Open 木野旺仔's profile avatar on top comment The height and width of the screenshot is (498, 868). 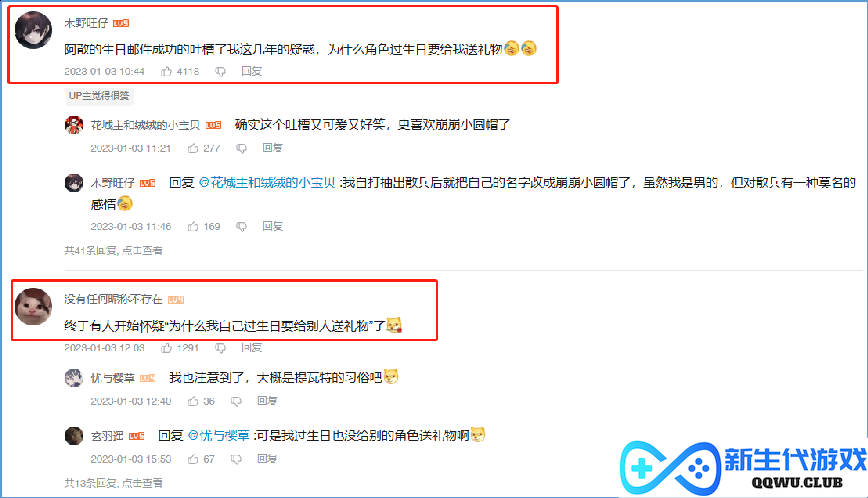coord(33,30)
